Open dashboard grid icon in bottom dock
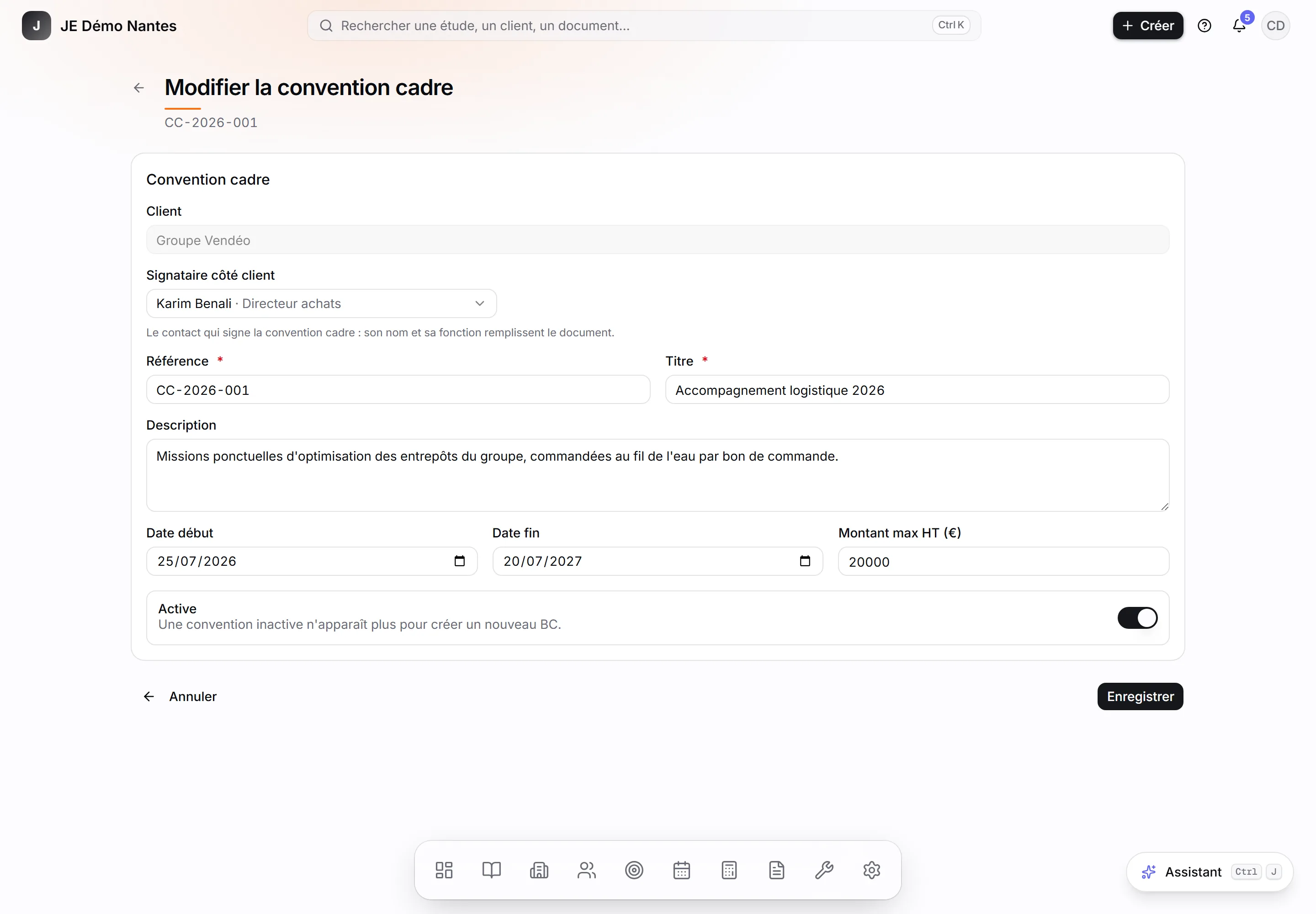1316x914 pixels. [x=444, y=870]
